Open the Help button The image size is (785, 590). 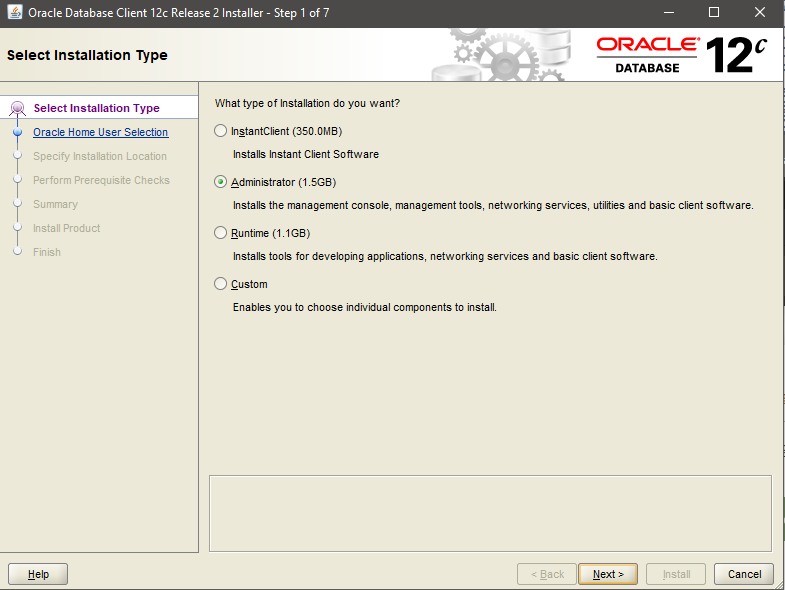click(38, 574)
